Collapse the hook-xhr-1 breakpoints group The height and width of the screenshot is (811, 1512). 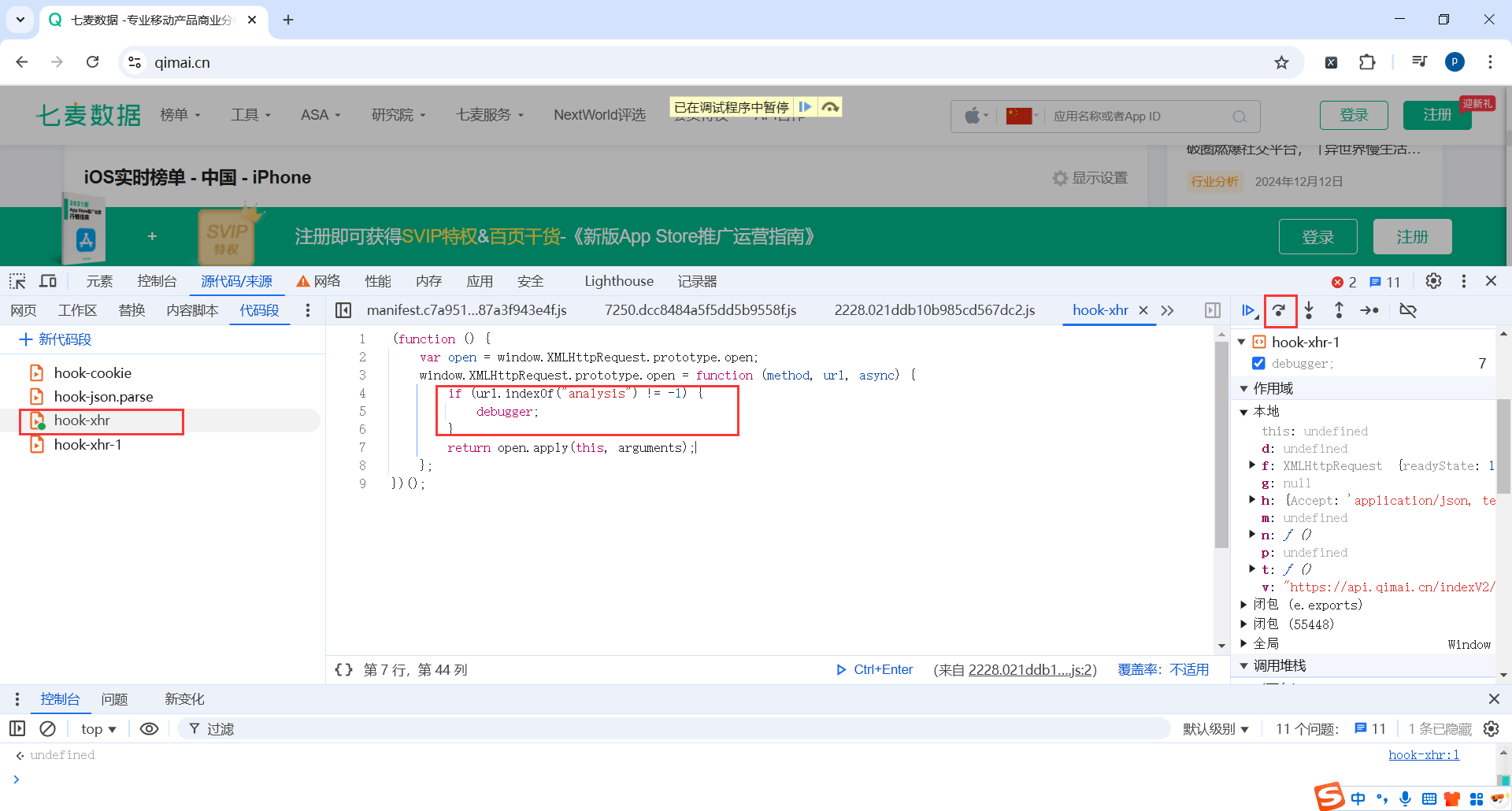point(1242,342)
